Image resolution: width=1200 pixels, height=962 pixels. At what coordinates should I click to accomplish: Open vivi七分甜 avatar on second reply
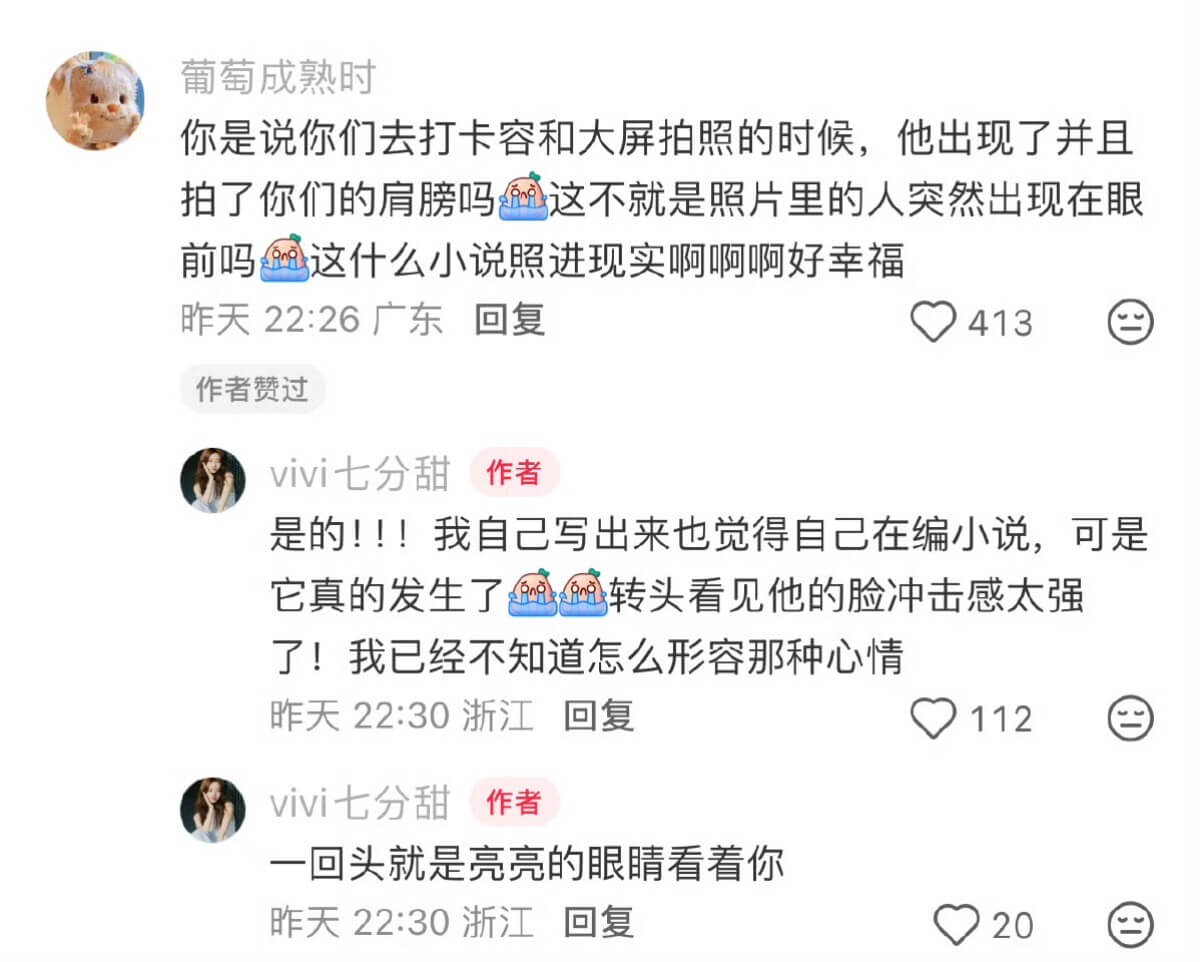tap(213, 809)
